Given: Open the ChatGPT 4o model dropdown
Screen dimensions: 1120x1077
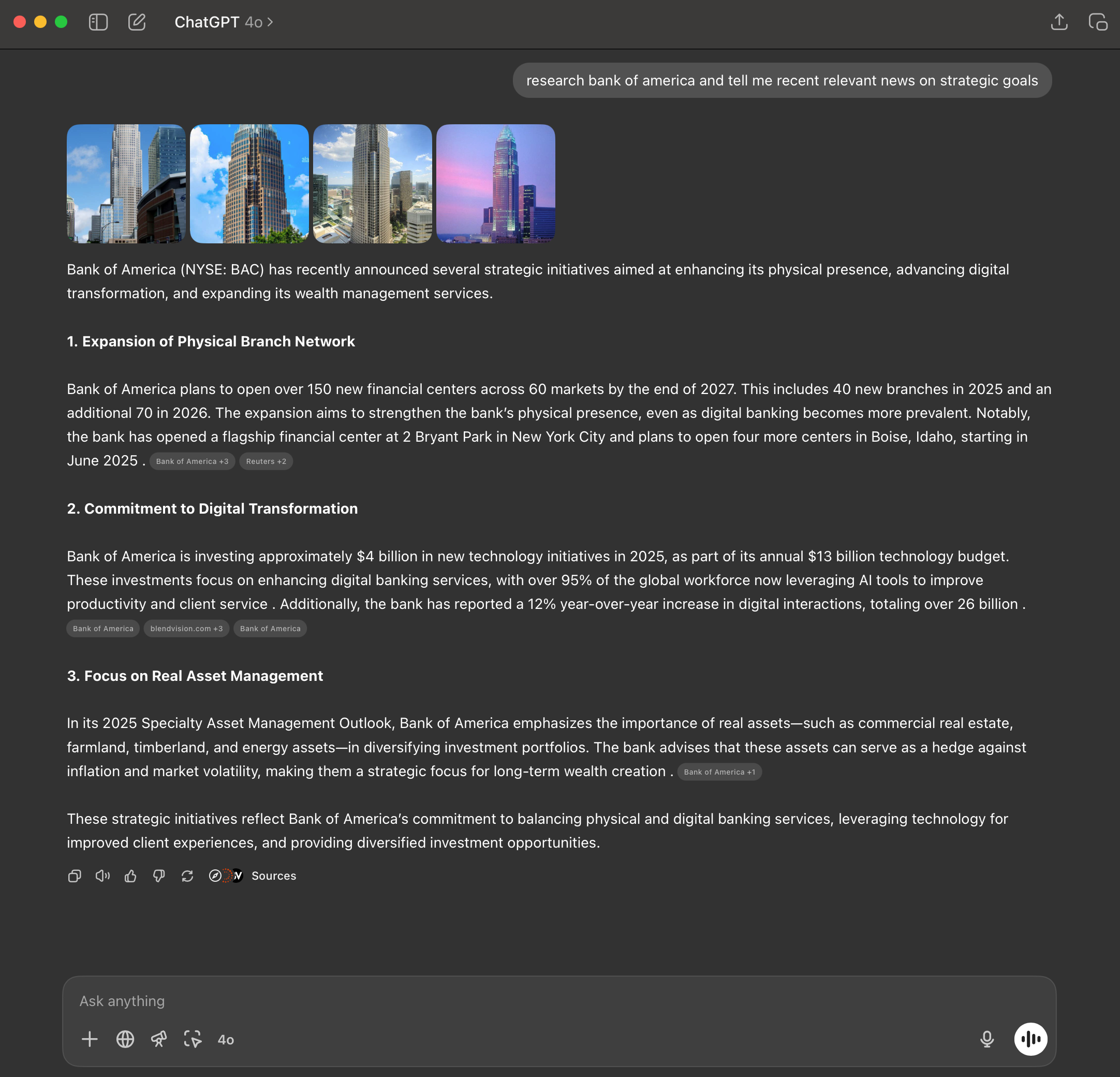Looking at the screenshot, I should coord(224,22).
